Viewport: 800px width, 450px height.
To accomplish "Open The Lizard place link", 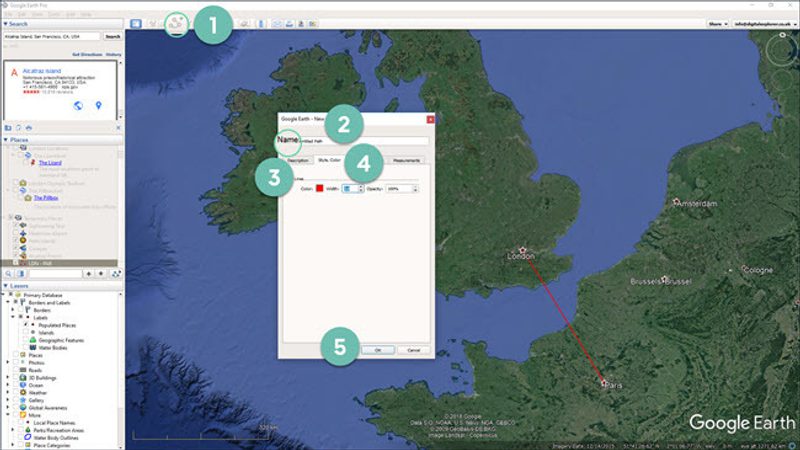I will click(50, 163).
